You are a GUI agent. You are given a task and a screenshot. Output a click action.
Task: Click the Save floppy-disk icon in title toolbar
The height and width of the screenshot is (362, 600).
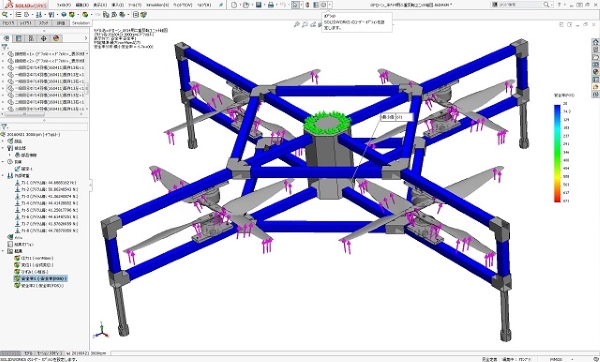pos(259,5)
